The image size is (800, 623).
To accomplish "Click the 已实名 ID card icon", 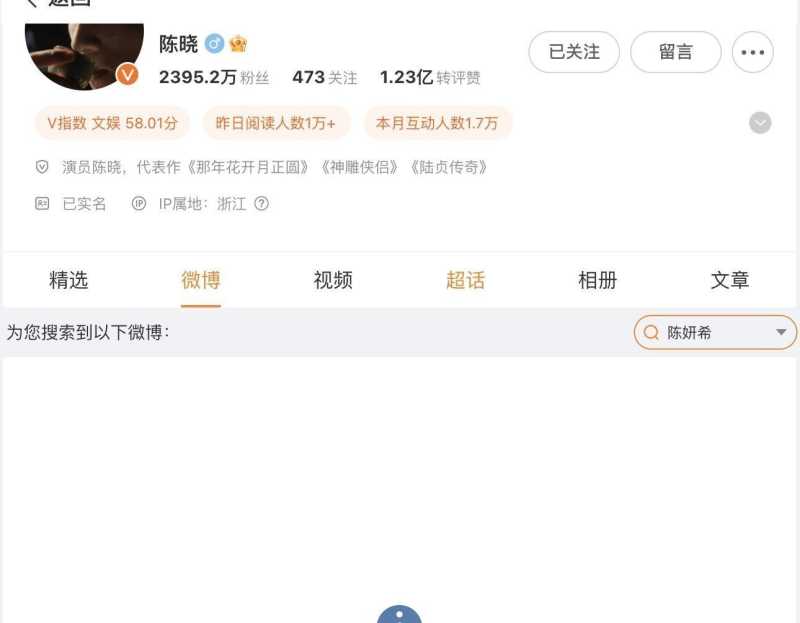I will 42,204.
